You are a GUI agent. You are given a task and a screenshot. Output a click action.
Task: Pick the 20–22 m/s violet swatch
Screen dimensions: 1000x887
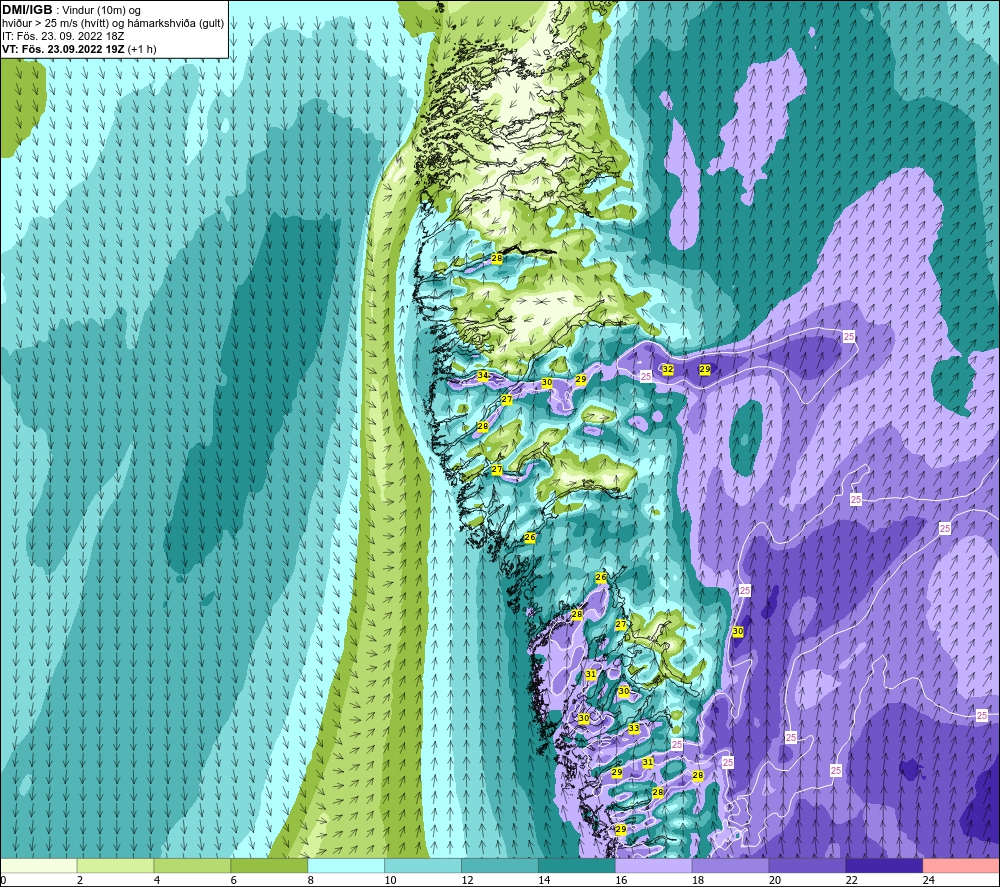(x=807, y=865)
